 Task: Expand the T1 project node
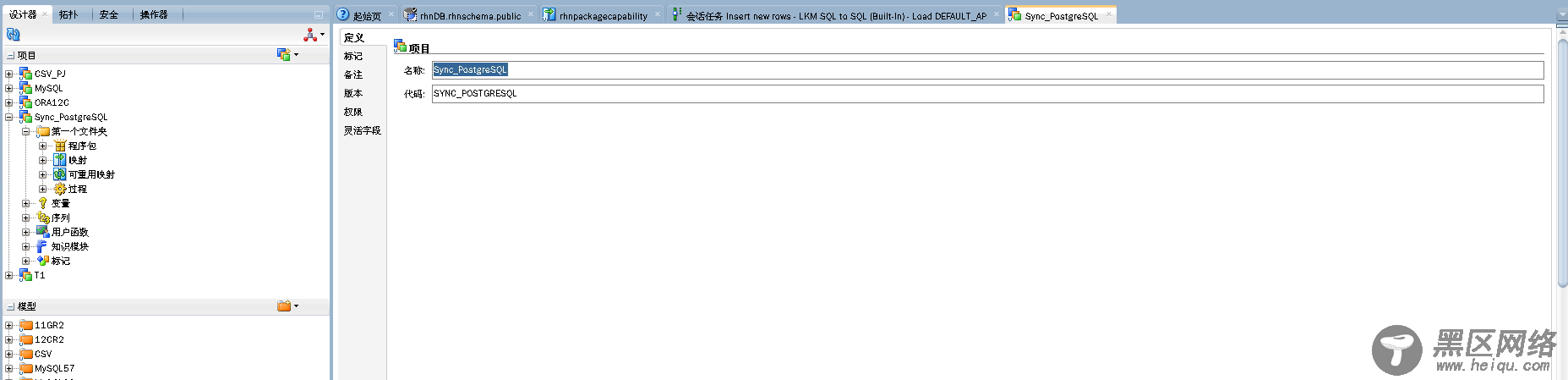9,275
